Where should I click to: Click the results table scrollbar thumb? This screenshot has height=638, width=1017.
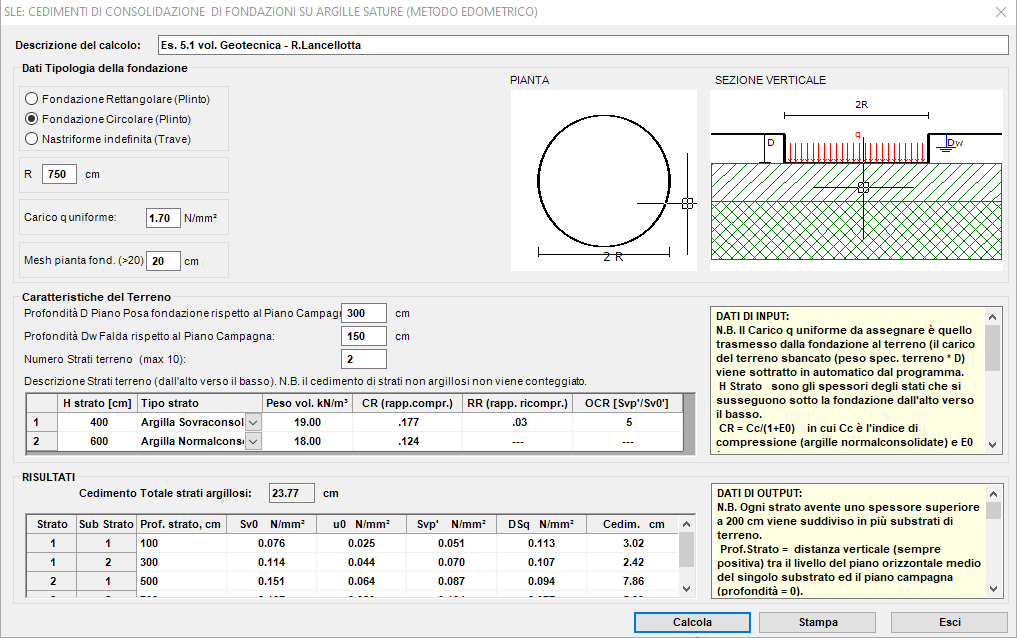pos(686,550)
